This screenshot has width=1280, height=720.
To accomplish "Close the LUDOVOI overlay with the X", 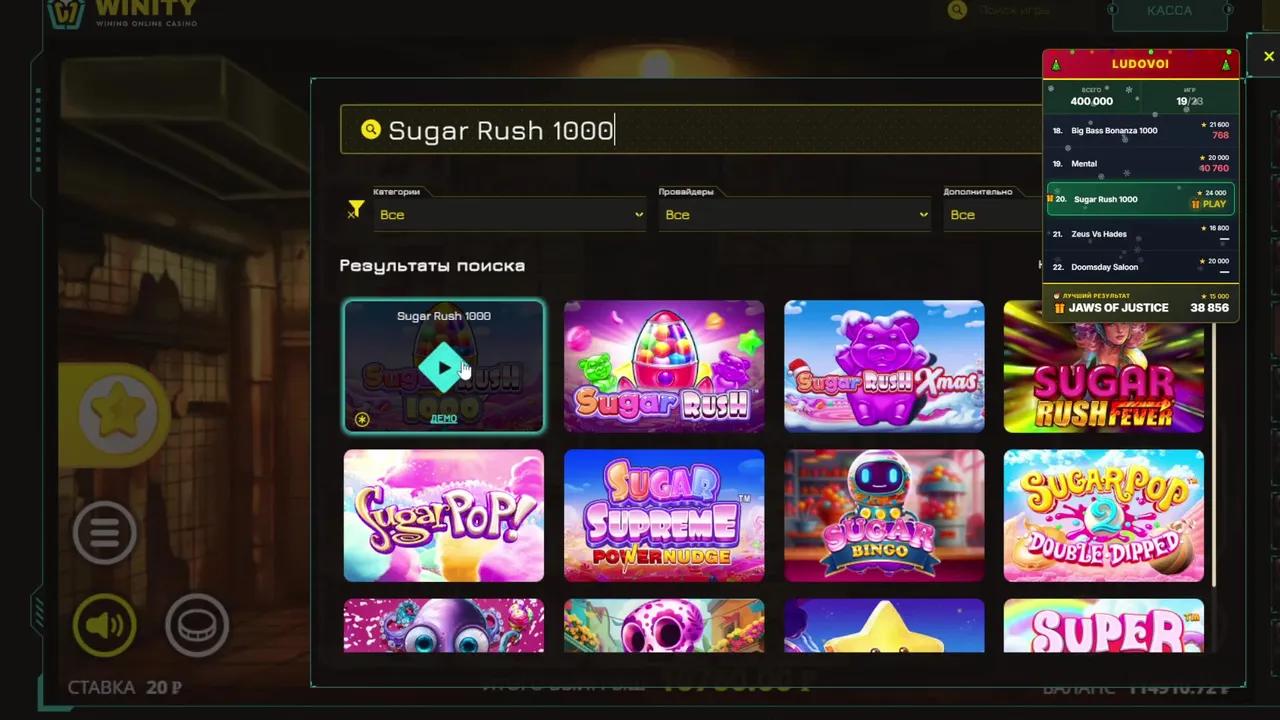I will (x=1269, y=57).
